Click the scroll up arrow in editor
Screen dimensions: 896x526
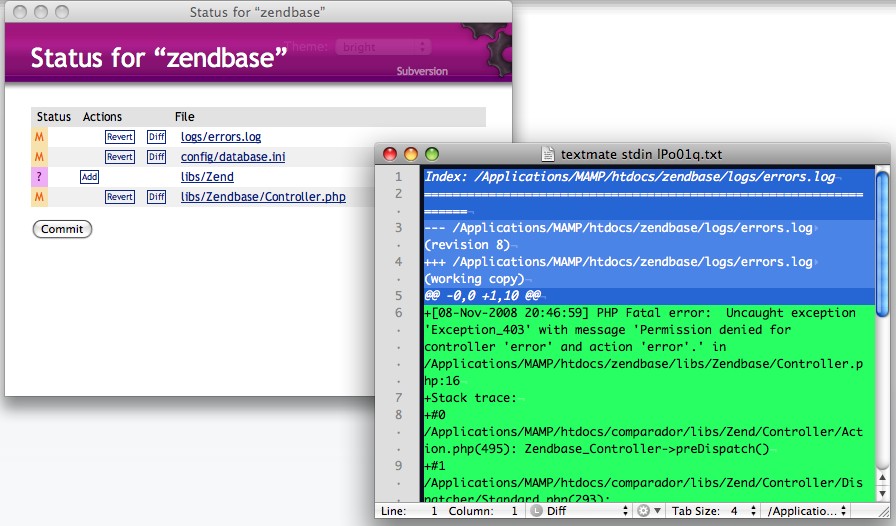click(882, 478)
